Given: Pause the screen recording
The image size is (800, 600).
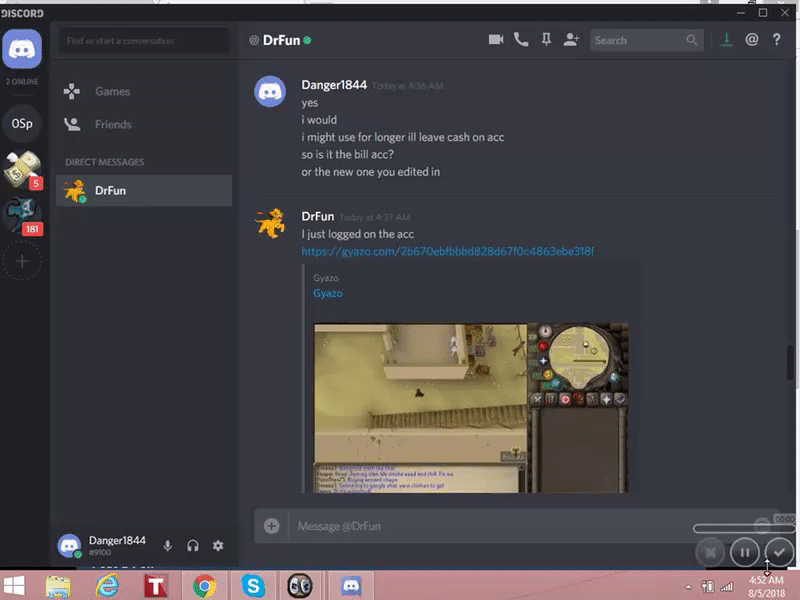Looking at the screenshot, I should (744, 552).
